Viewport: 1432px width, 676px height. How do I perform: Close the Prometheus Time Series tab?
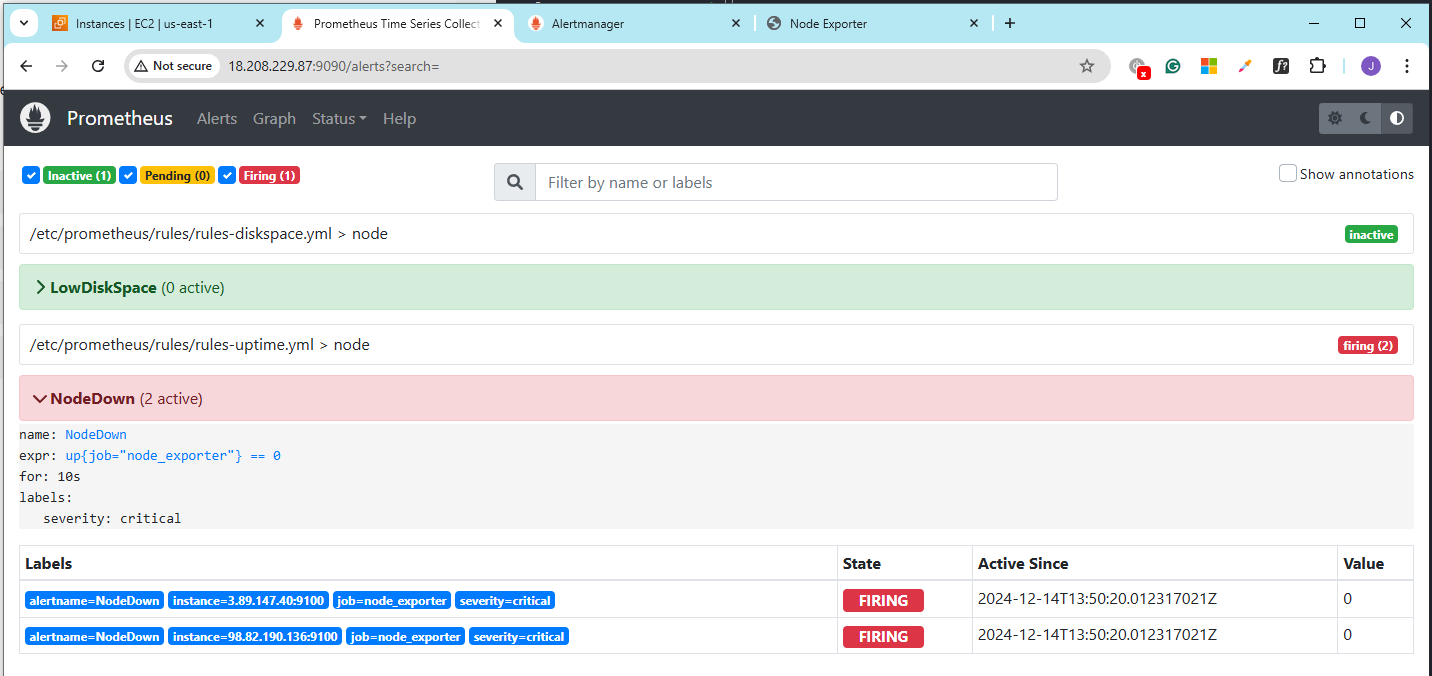point(498,23)
